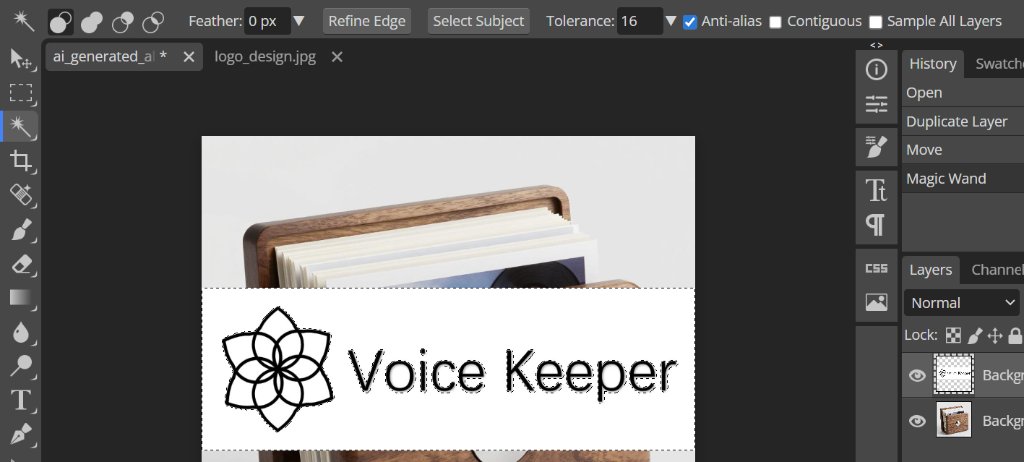Click the Feather value field
The width and height of the screenshot is (1024, 462).
267,21
